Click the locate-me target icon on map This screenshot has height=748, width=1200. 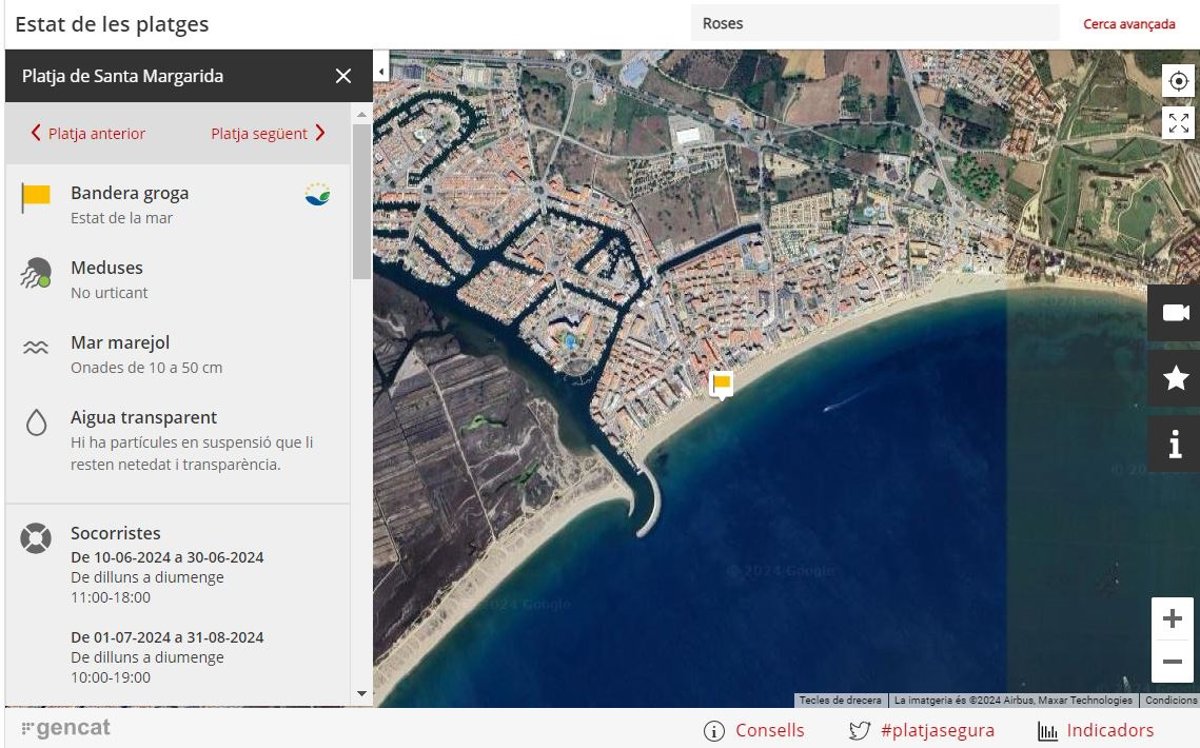[1178, 81]
